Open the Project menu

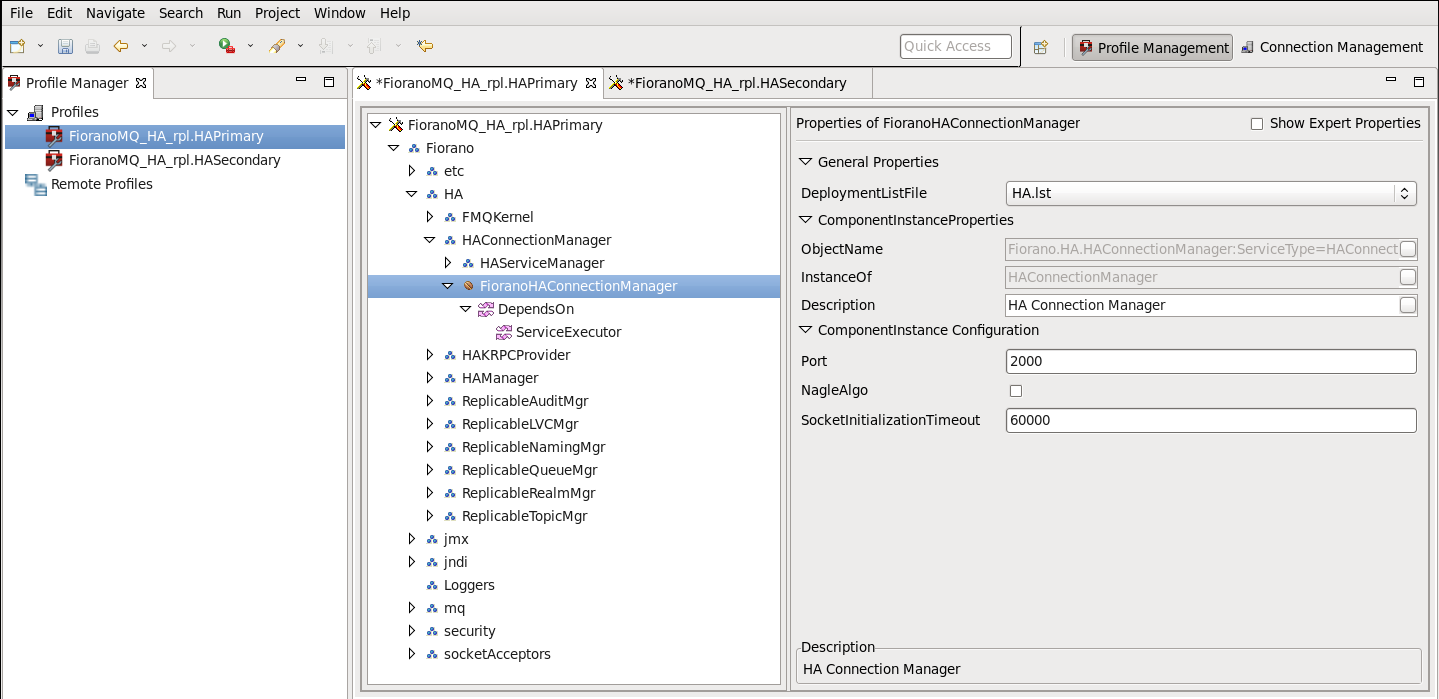[x=277, y=13]
